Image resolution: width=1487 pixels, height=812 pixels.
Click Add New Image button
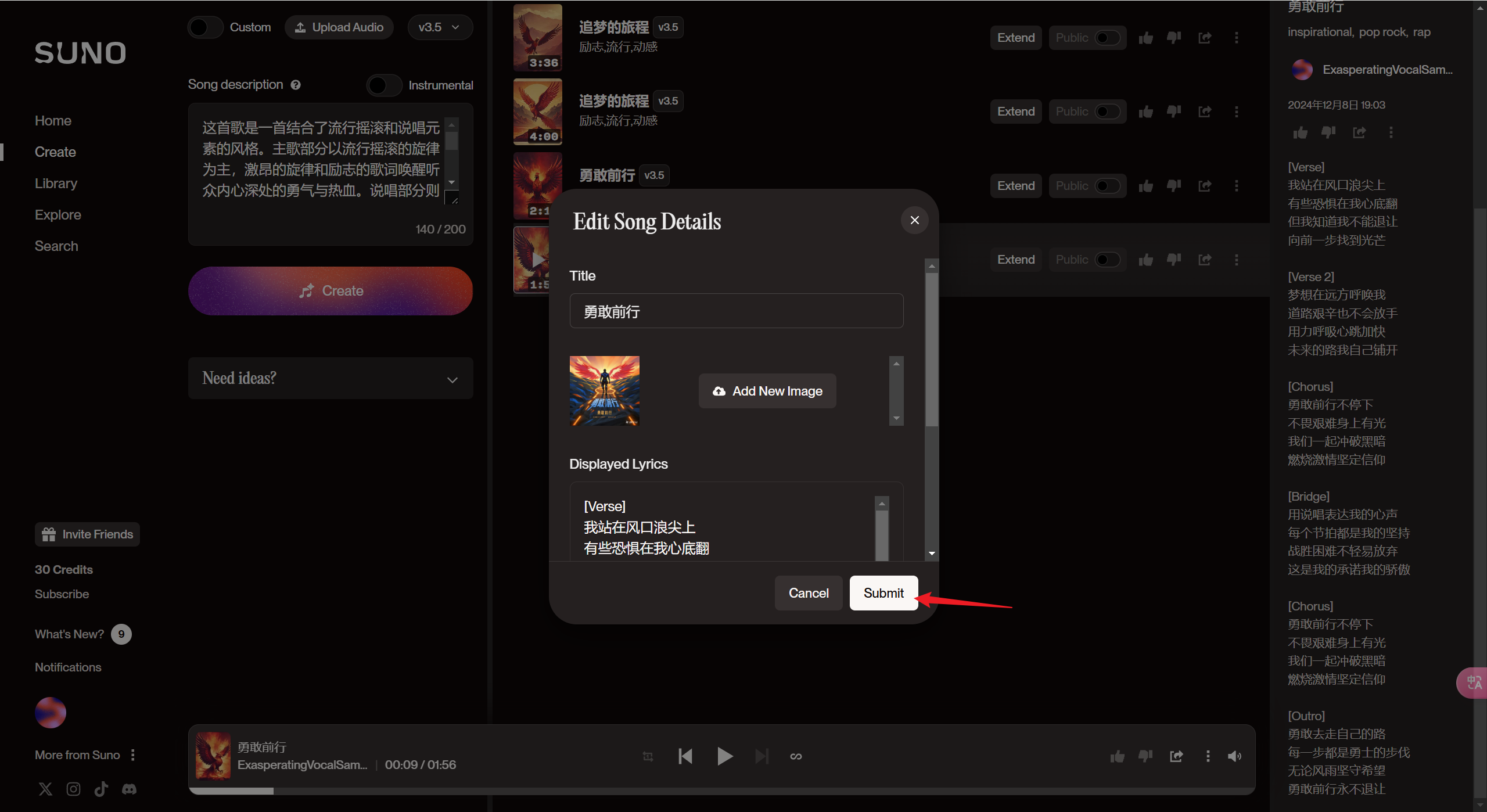click(767, 391)
